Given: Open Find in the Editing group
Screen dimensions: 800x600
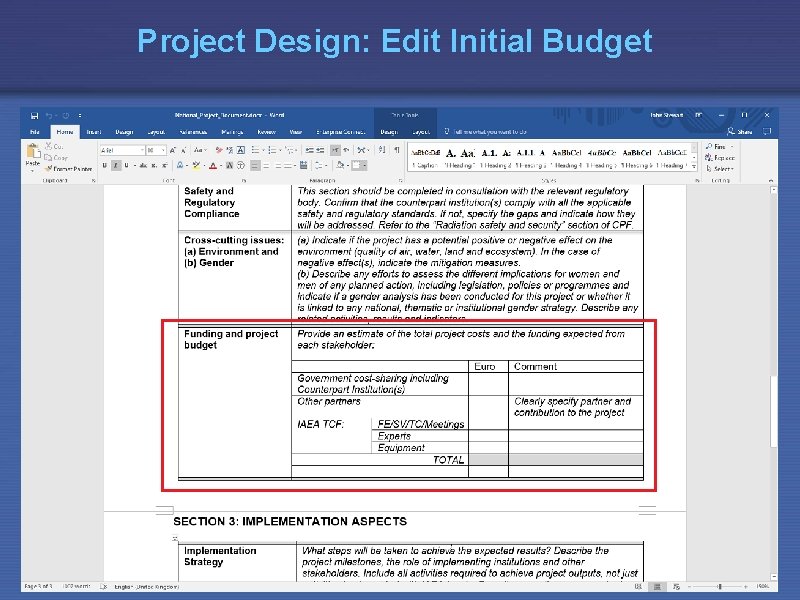Looking at the screenshot, I should click(715, 147).
